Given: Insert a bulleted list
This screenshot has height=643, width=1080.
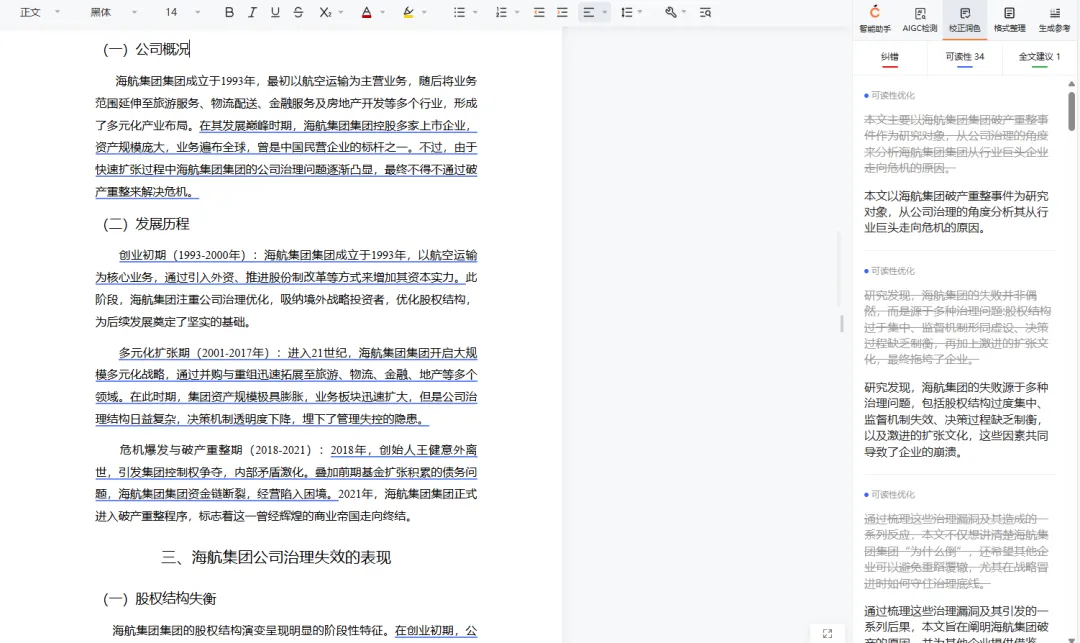Looking at the screenshot, I should point(459,12).
